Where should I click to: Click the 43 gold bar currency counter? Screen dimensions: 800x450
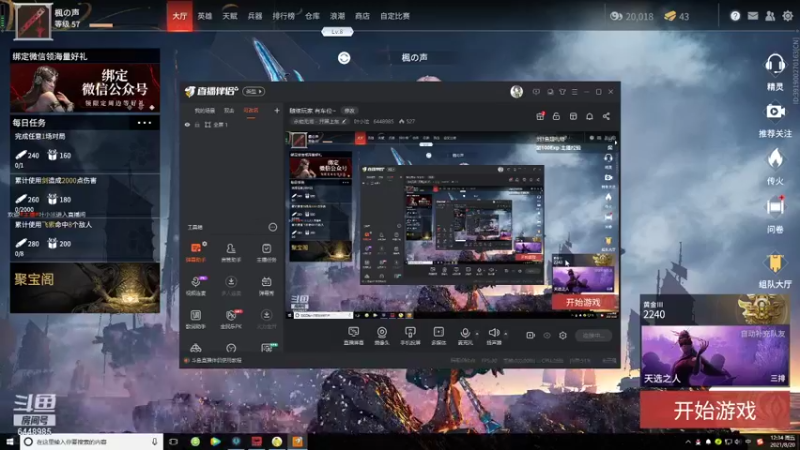point(677,16)
